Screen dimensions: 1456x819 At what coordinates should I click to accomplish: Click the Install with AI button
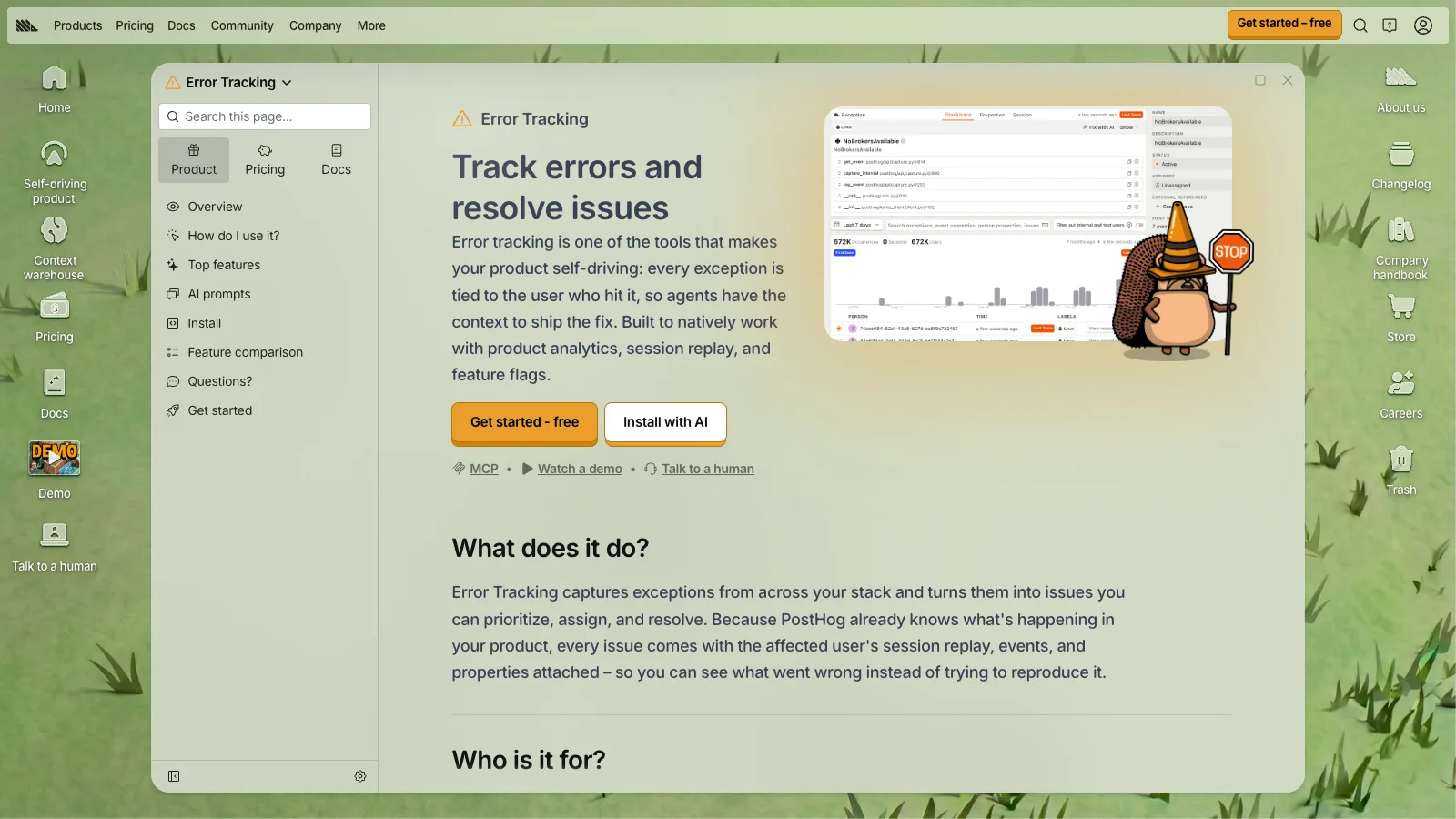[665, 423]
